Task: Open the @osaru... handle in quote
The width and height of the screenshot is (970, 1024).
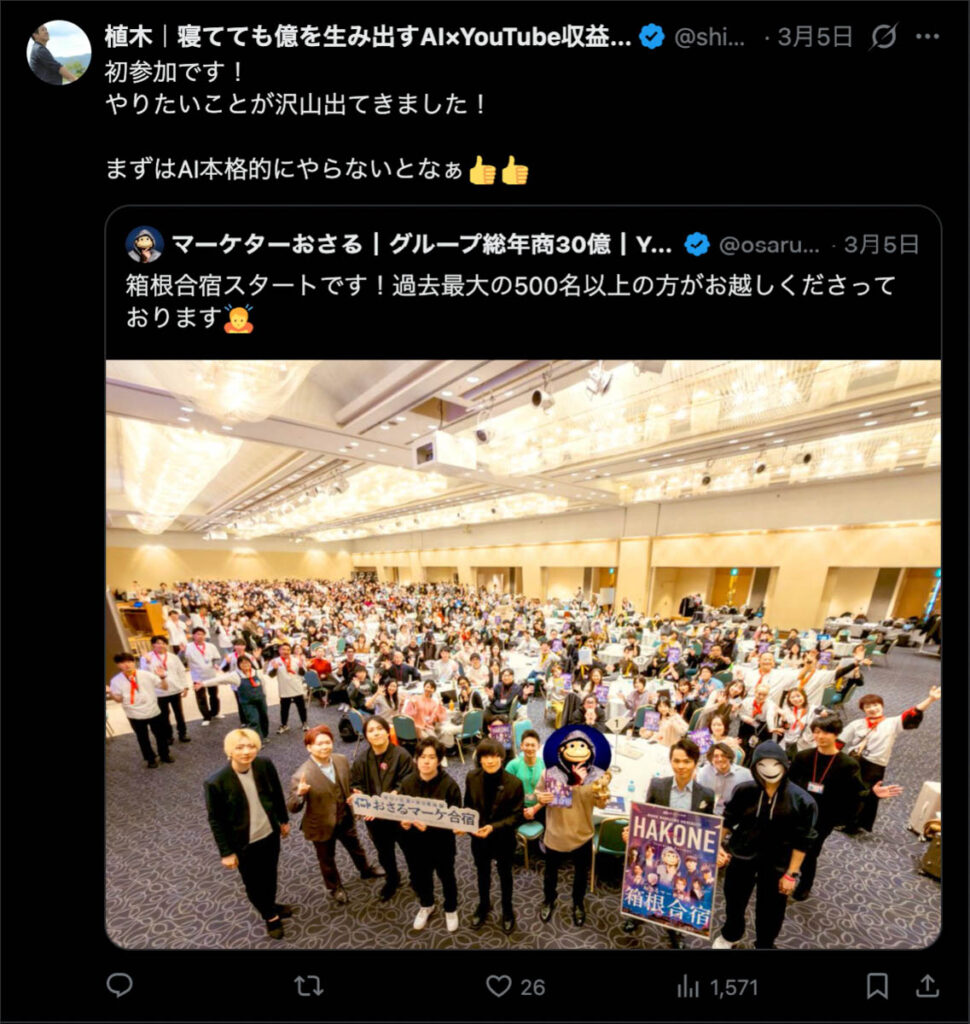Action: [x=769, y=245]
